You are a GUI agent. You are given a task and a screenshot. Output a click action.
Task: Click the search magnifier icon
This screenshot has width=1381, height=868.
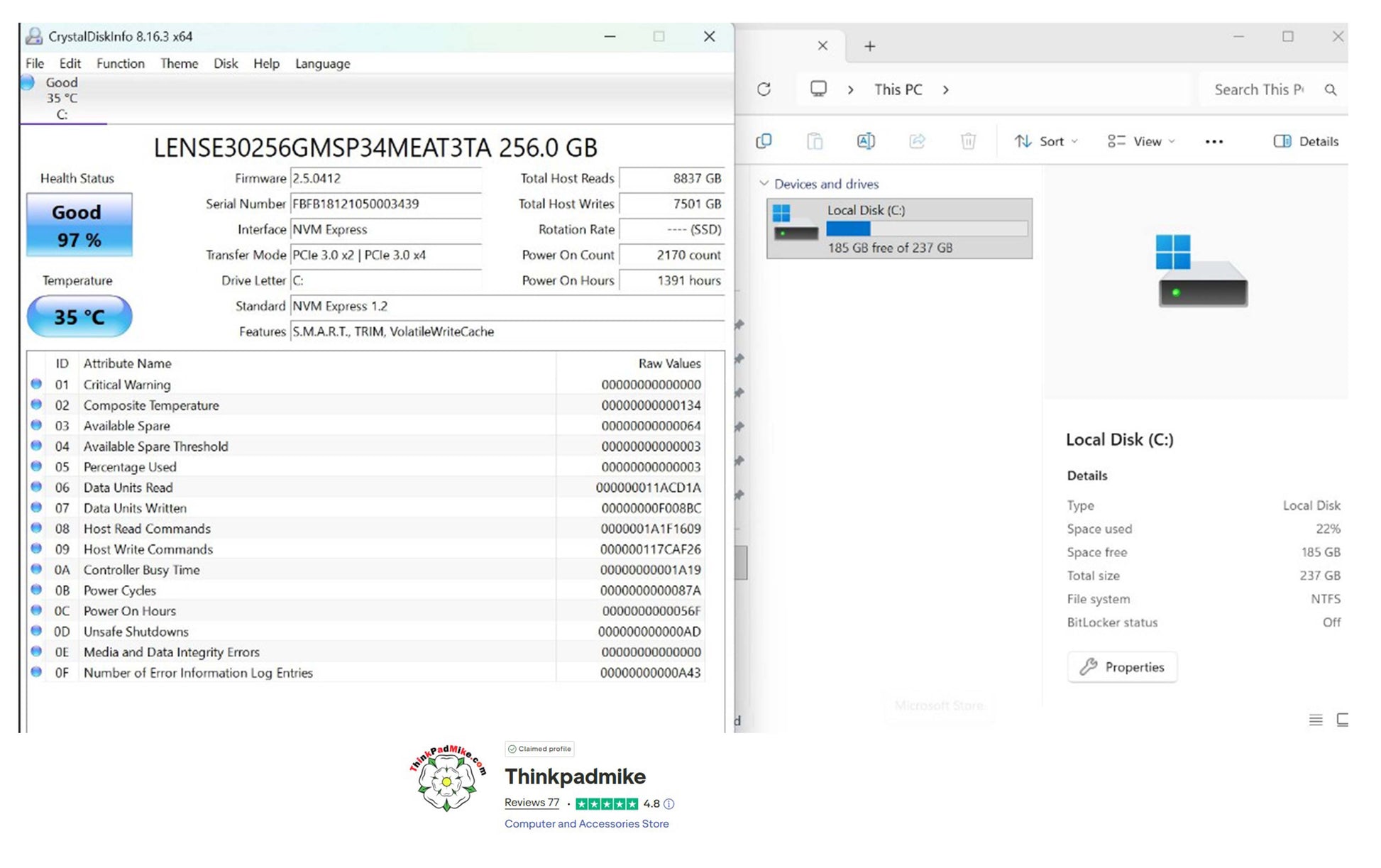pyautogui.click(x=1331, y=89)
